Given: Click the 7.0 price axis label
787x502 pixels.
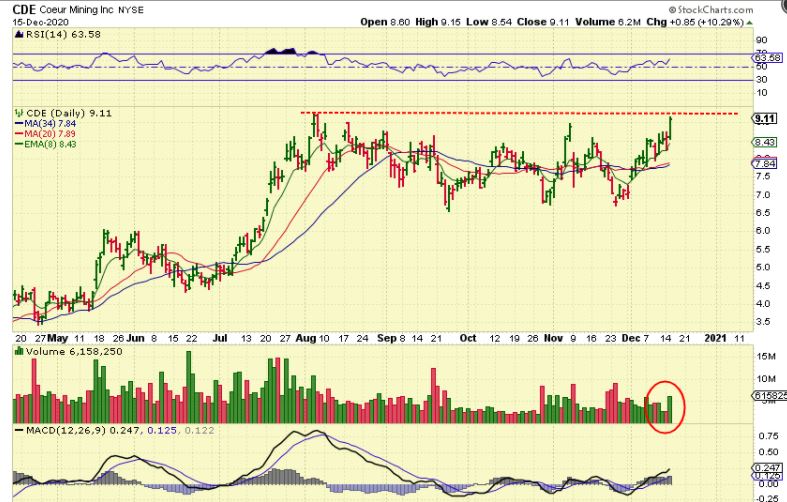Looking at the screenshot, I should [763, 195].
